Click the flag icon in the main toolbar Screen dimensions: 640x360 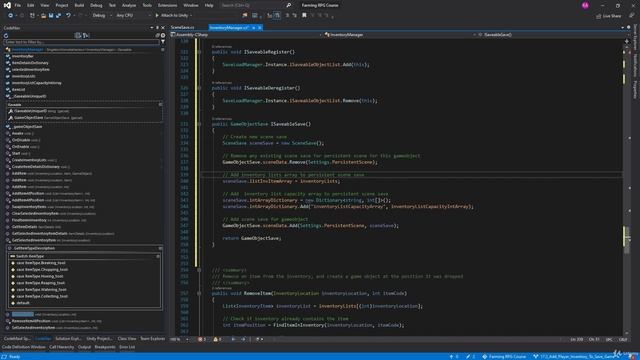point(245,16)
